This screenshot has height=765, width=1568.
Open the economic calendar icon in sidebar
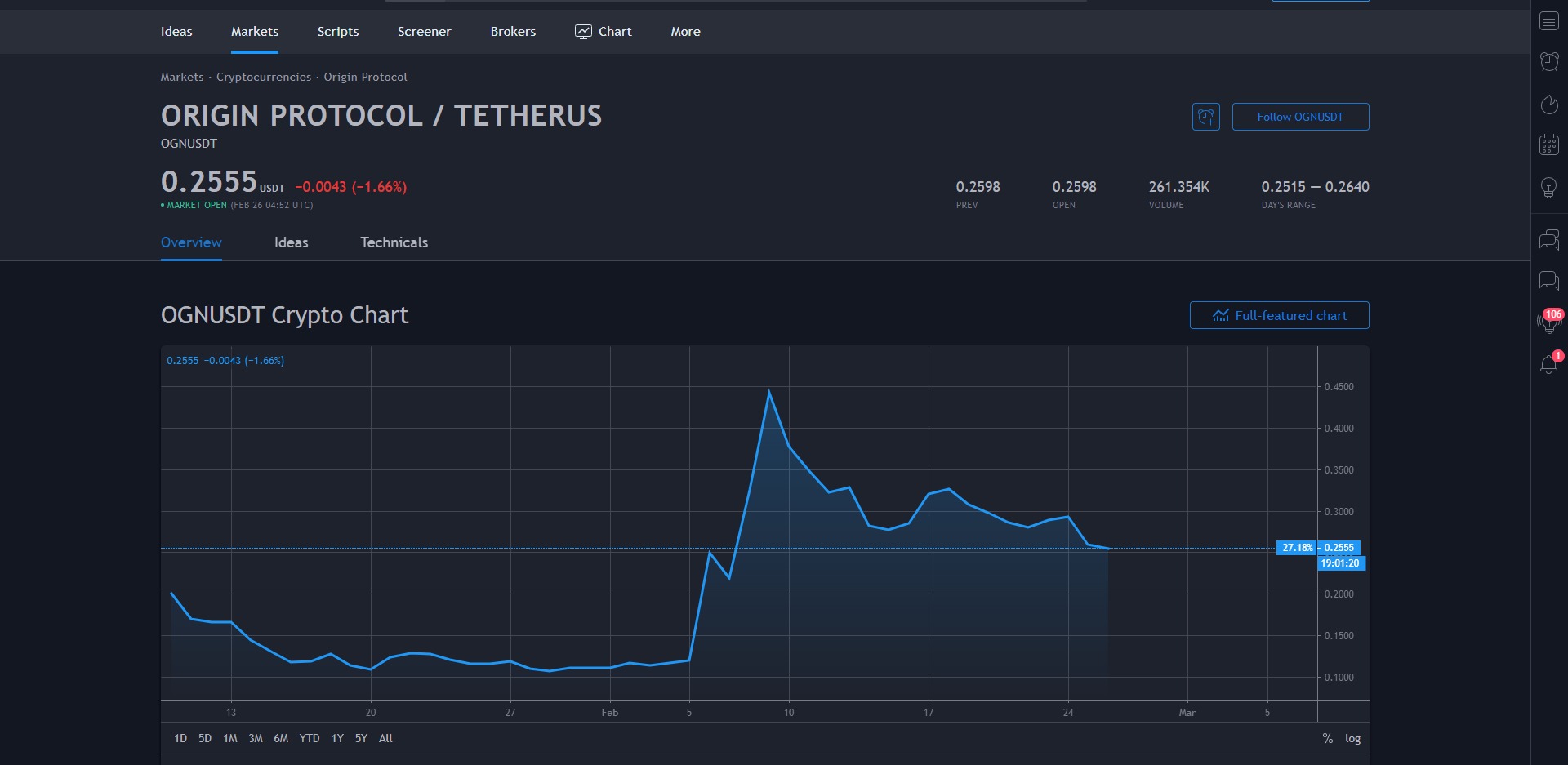pos(1548,145)
